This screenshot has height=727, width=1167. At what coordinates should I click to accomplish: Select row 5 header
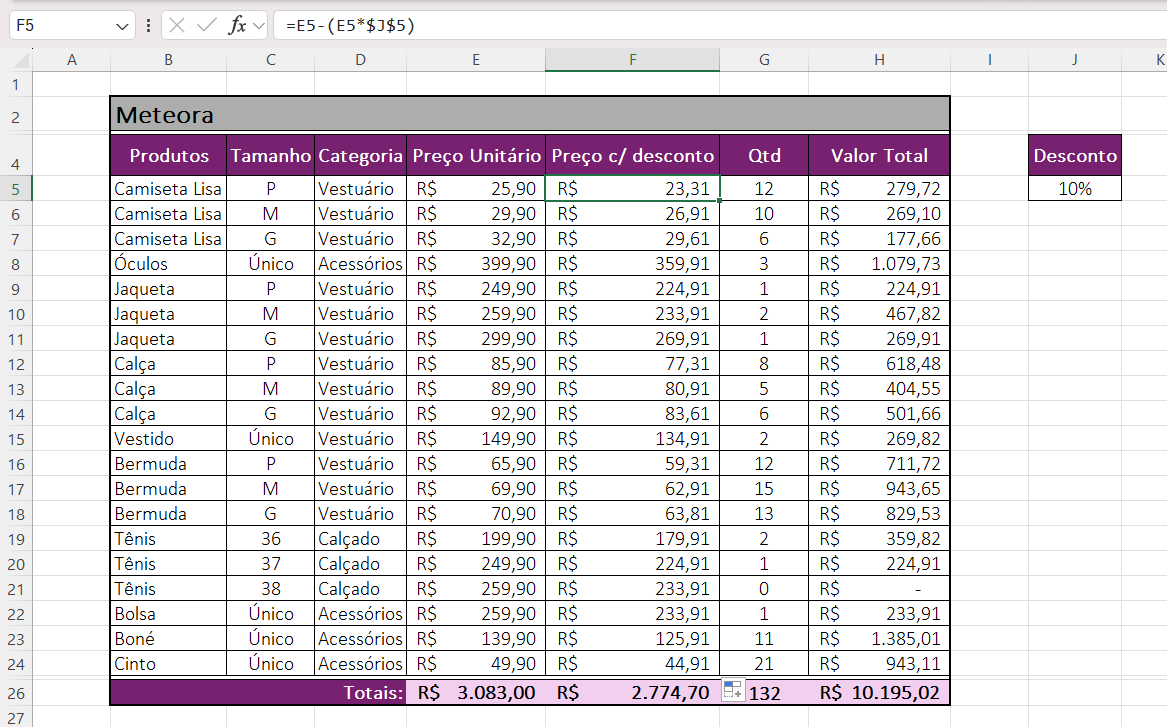tap(16, 189)
